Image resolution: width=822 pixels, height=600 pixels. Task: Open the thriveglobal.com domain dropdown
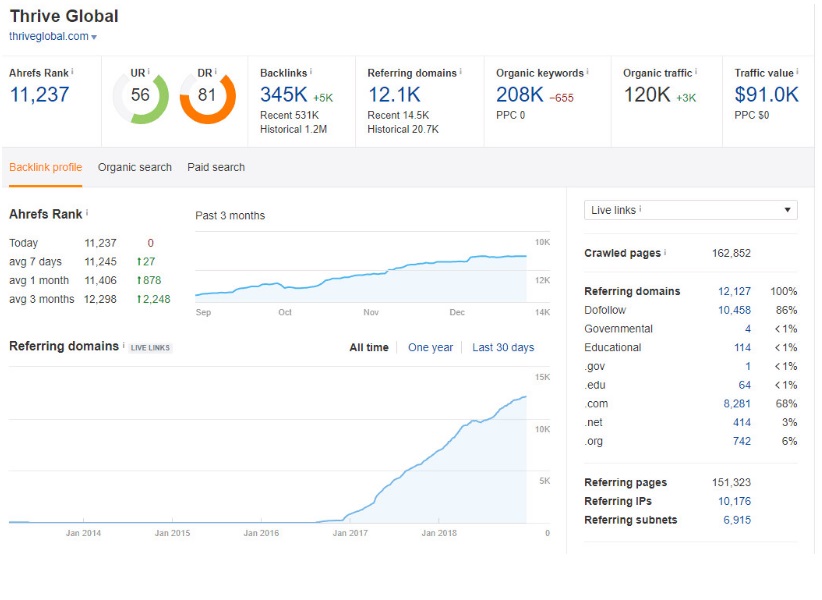(94, 37)
